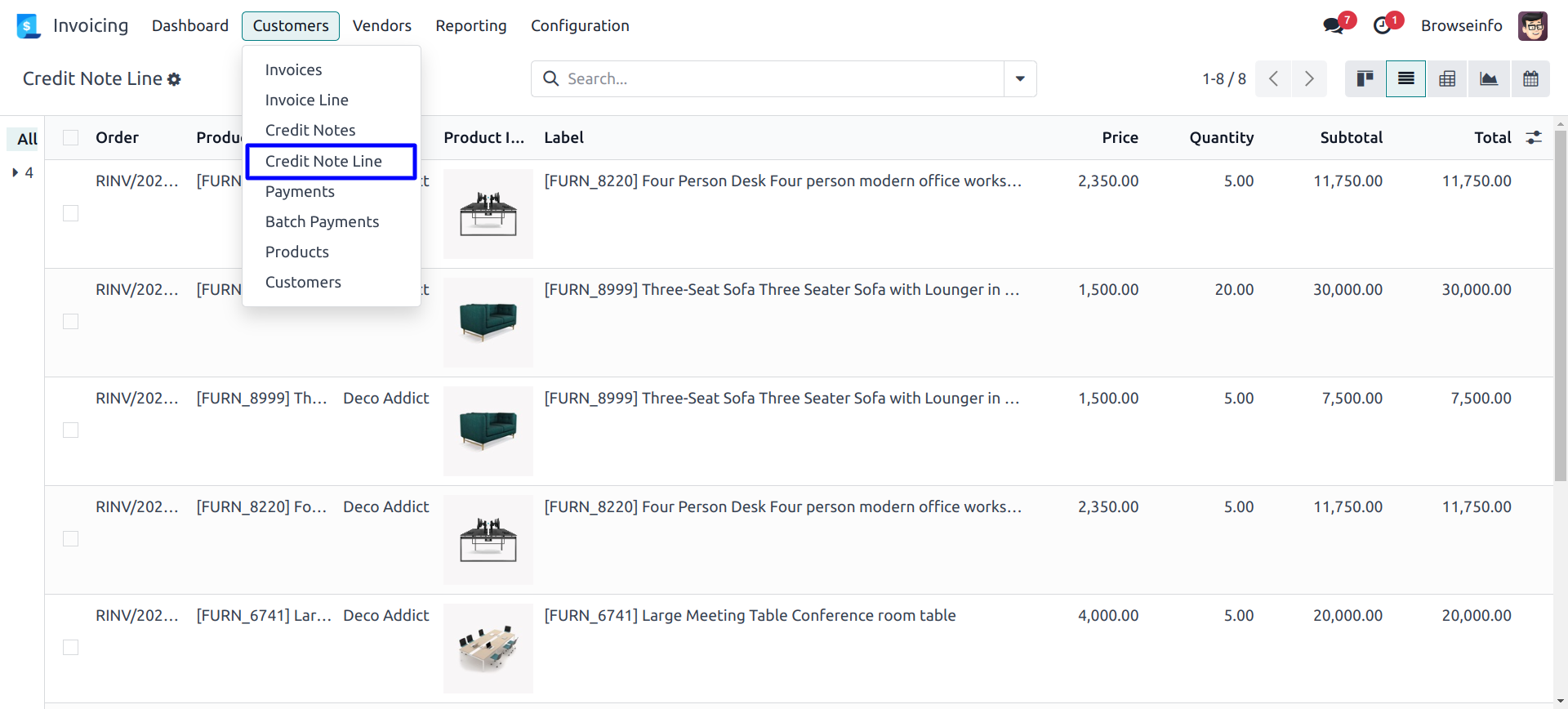Screen dimensions: 1568x709
Task: Open the messages conversation icon
Action: pos(1333,26)
